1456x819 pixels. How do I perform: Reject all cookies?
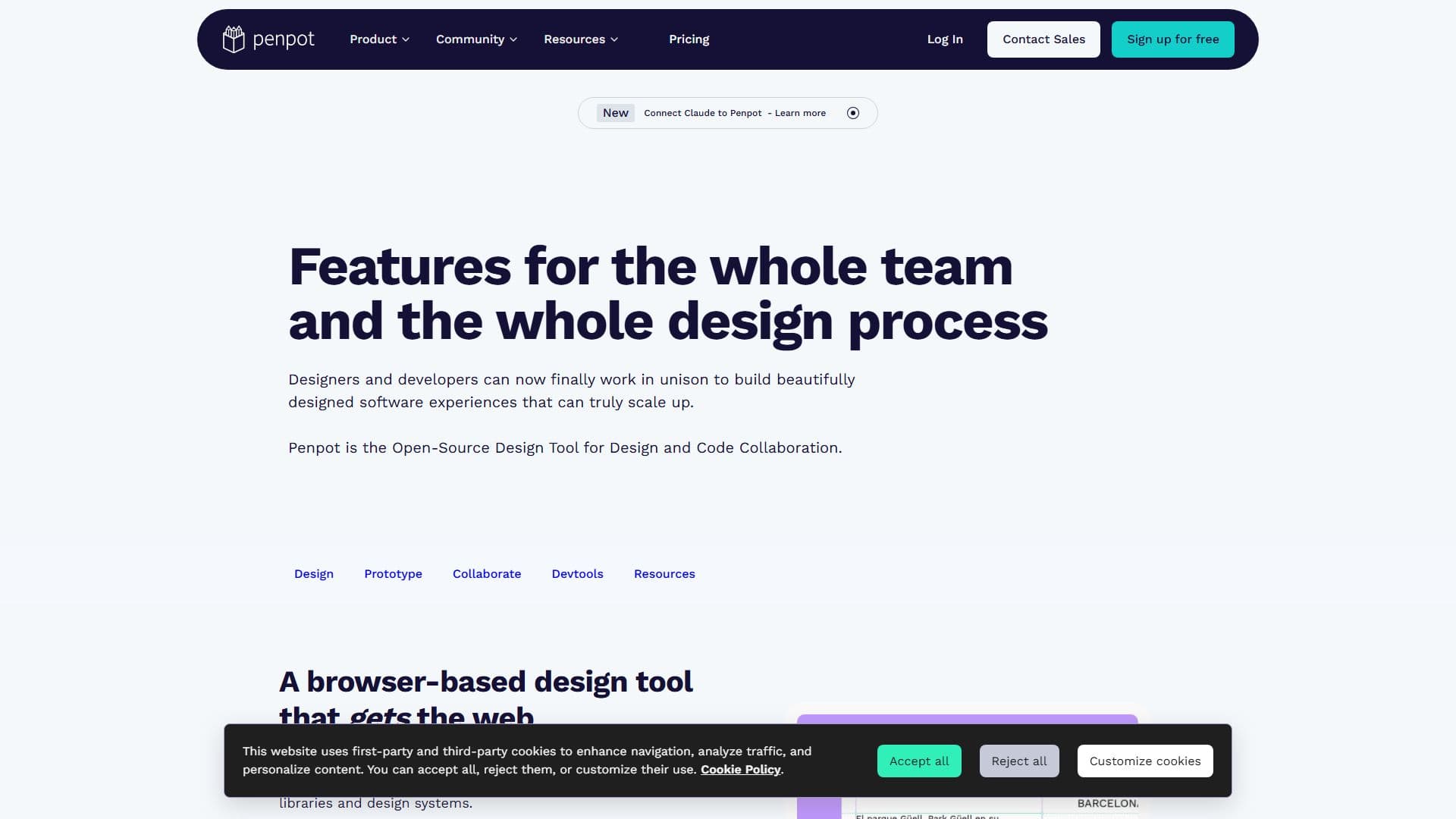[x=1019, y=761]
